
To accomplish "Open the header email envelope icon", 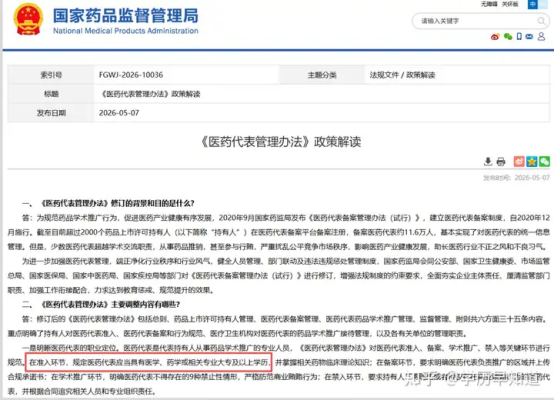I will (529, 36).
